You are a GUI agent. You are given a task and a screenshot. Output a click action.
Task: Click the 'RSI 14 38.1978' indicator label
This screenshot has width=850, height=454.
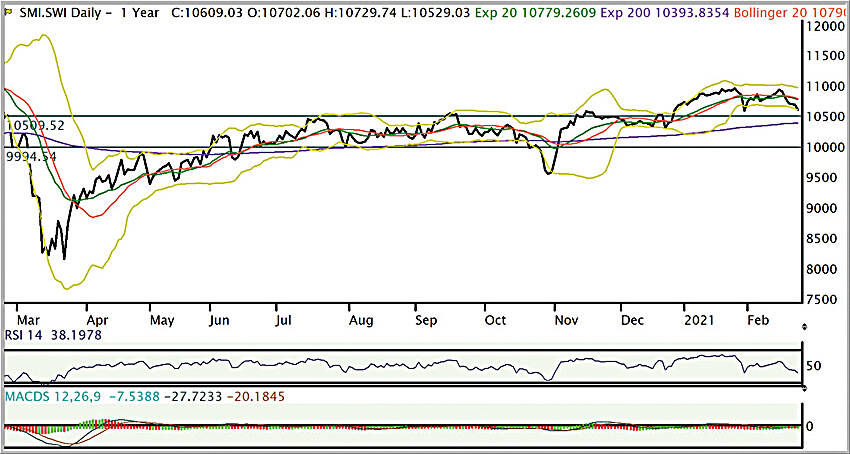click(x=52, y=336)
